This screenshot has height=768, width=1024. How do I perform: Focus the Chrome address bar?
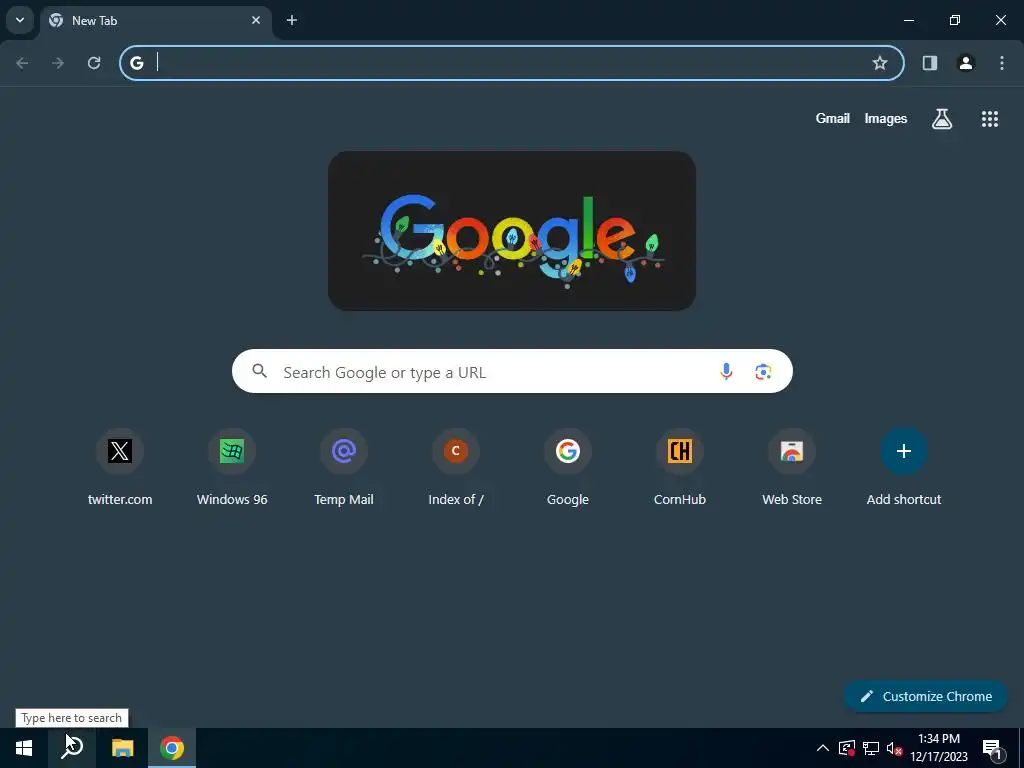click(512, 63)
